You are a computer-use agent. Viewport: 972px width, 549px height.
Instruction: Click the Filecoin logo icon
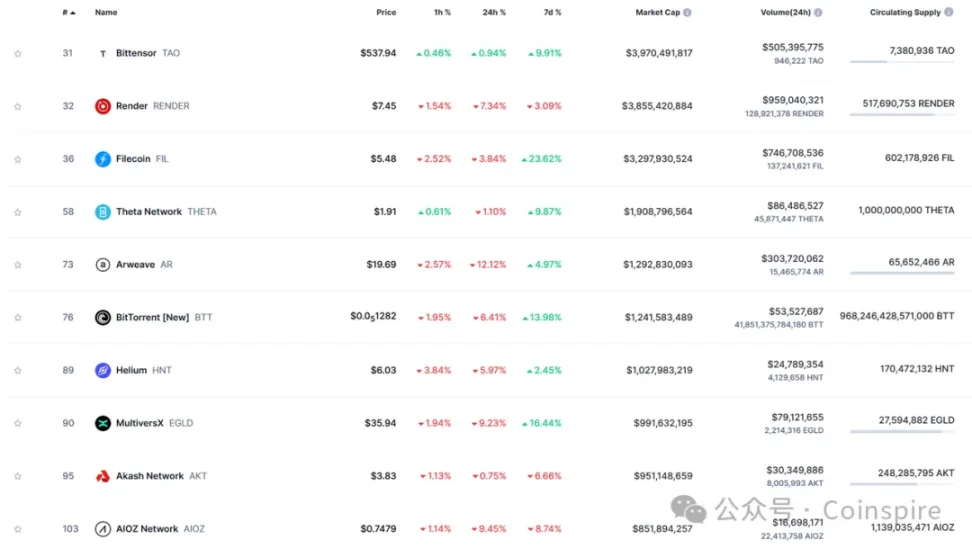coord(103,159)
